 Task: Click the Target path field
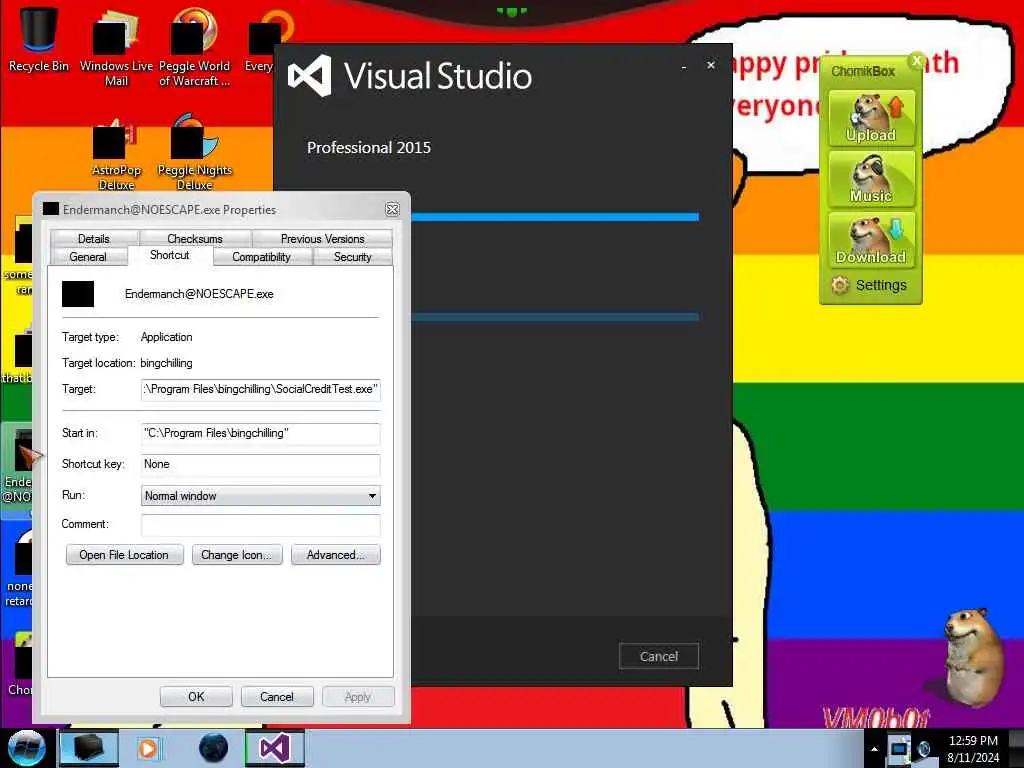tap(261, 389)
